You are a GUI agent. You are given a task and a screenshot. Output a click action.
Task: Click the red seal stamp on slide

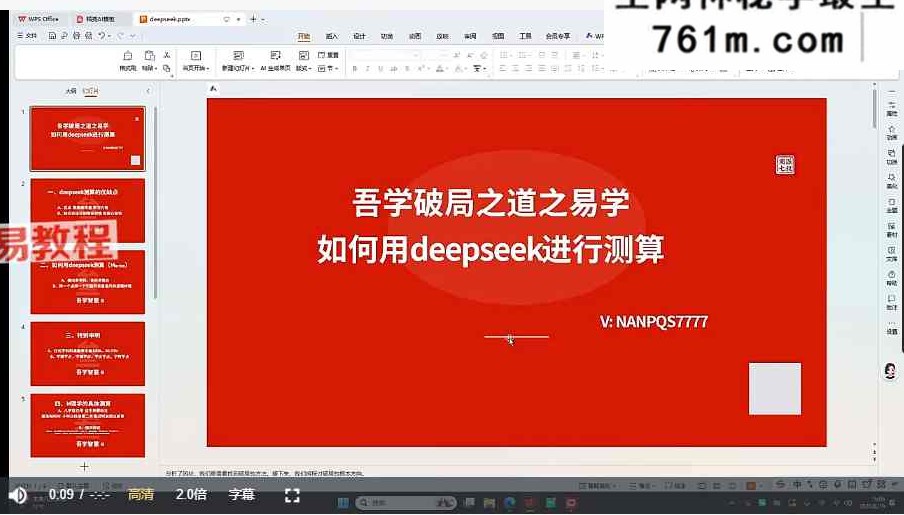(x=785, y=164)
